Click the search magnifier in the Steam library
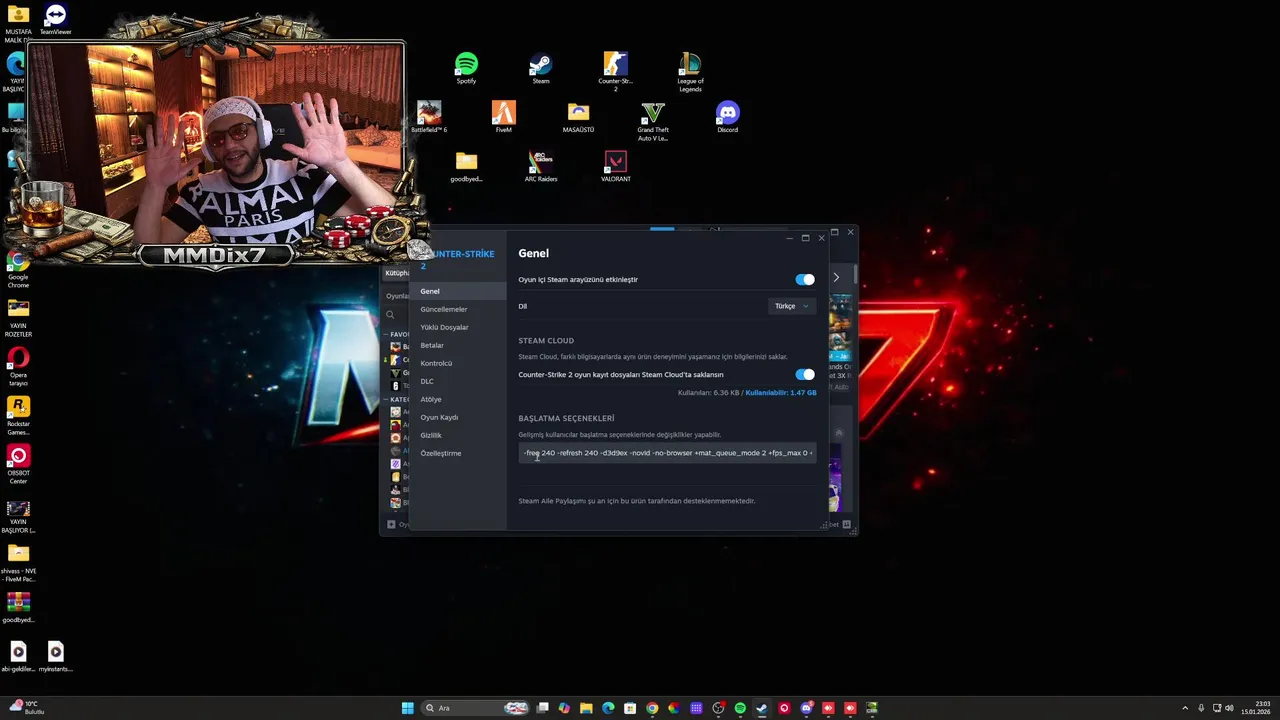The height and width of the screenshot is (720, 1280). coord(390,314)
